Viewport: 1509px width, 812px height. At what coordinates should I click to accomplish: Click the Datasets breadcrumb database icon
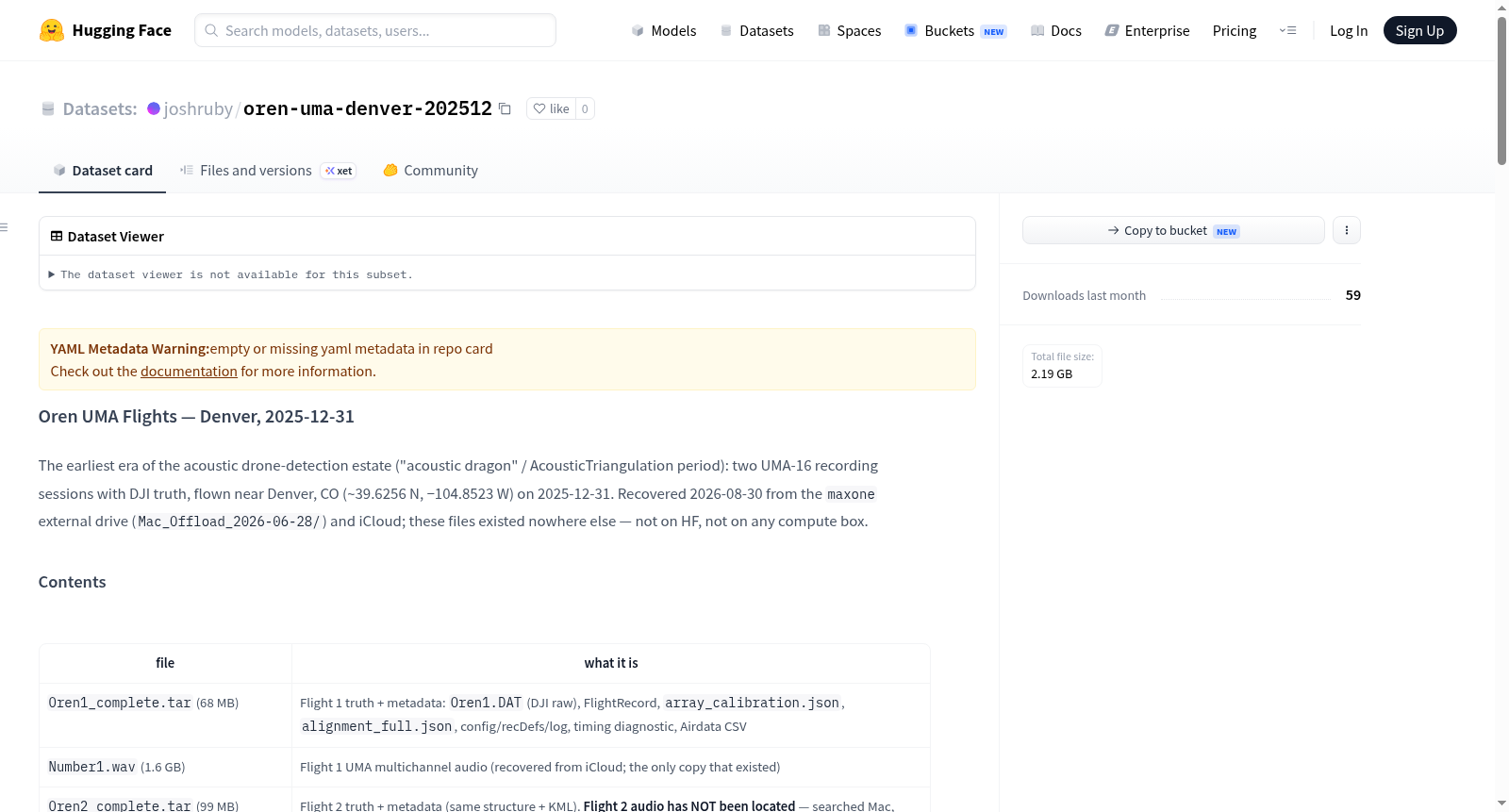click(x=48, y=108)
